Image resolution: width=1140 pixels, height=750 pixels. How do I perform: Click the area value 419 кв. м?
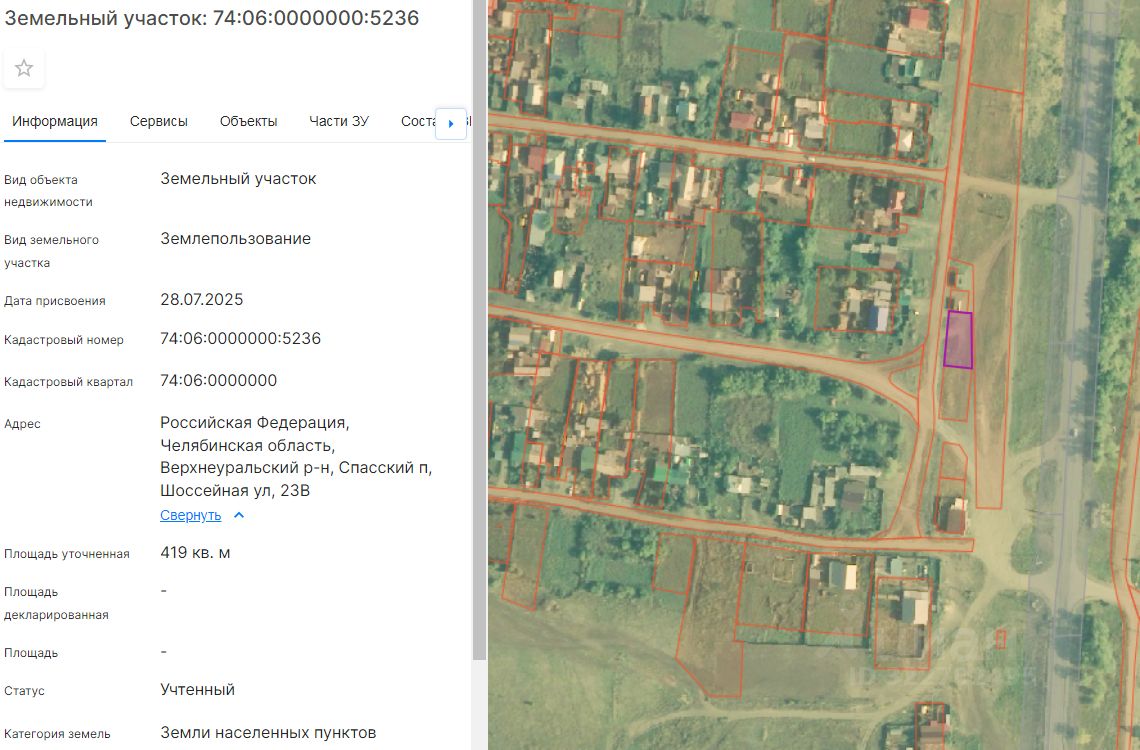pos(196,553)
